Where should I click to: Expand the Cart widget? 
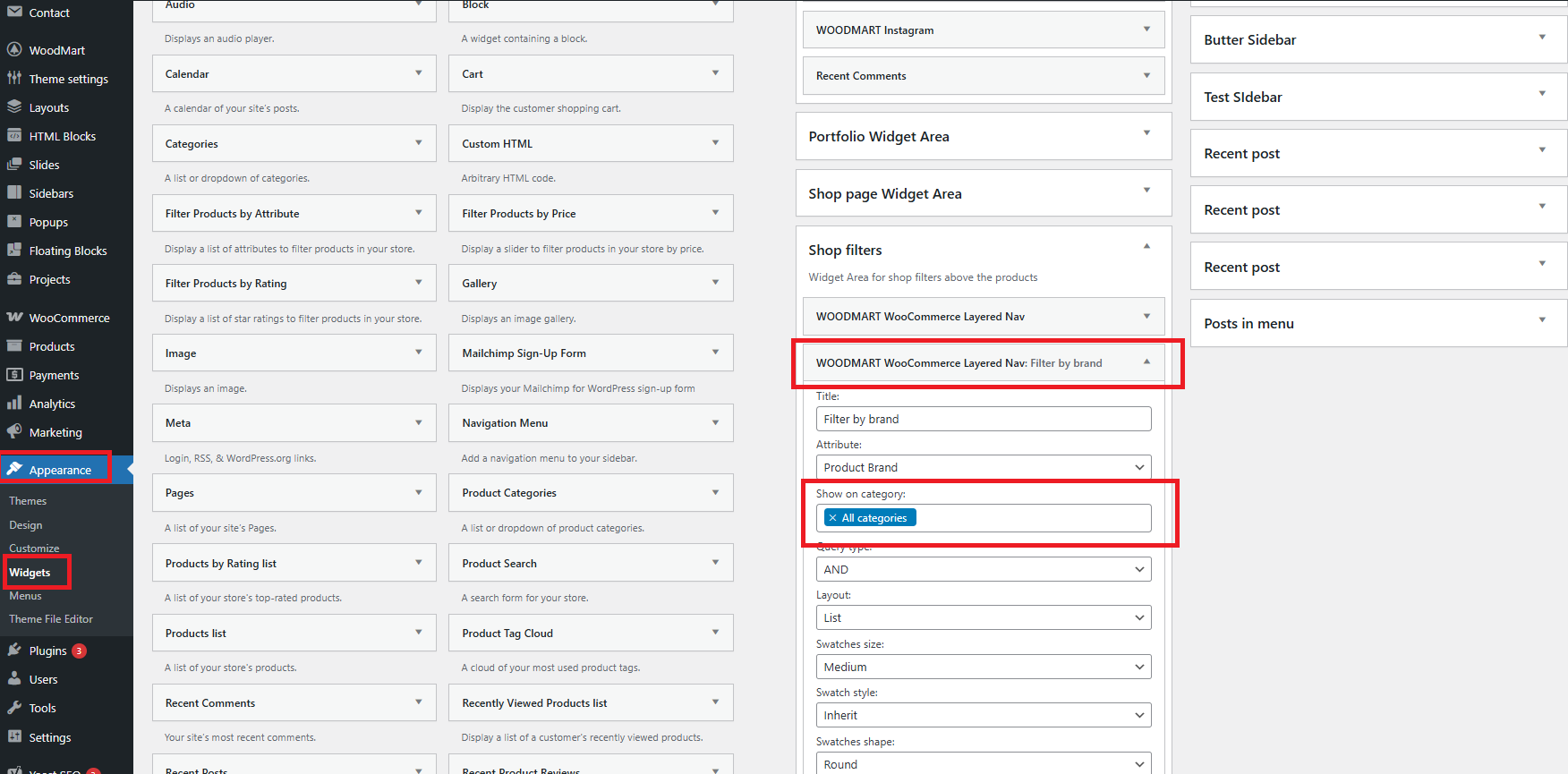[715, 72]
